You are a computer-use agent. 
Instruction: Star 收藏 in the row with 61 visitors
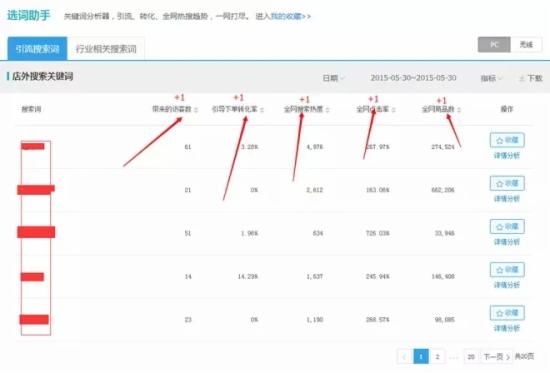pyautogui.click(x=507, y=140)
